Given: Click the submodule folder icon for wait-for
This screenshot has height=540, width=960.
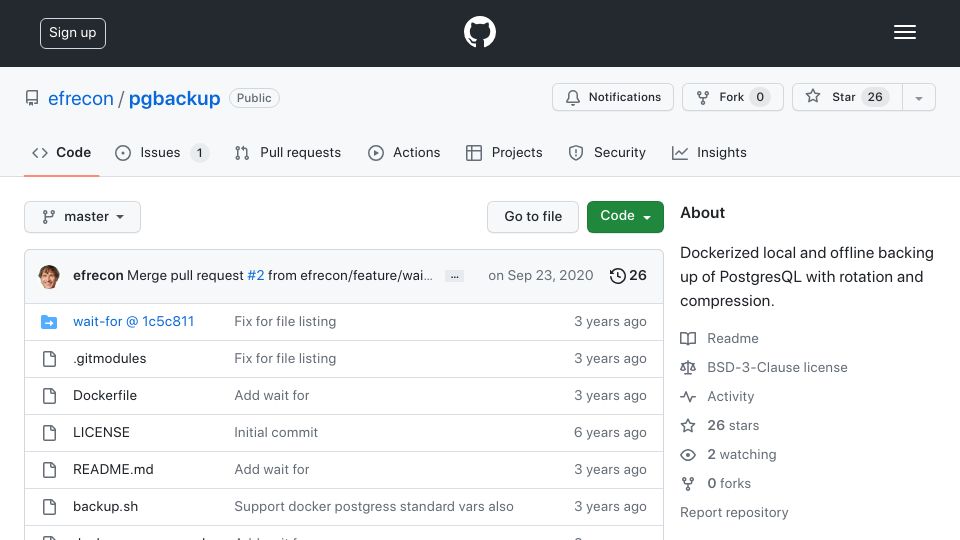Looking at the screenshot, I should click(49, 321).
